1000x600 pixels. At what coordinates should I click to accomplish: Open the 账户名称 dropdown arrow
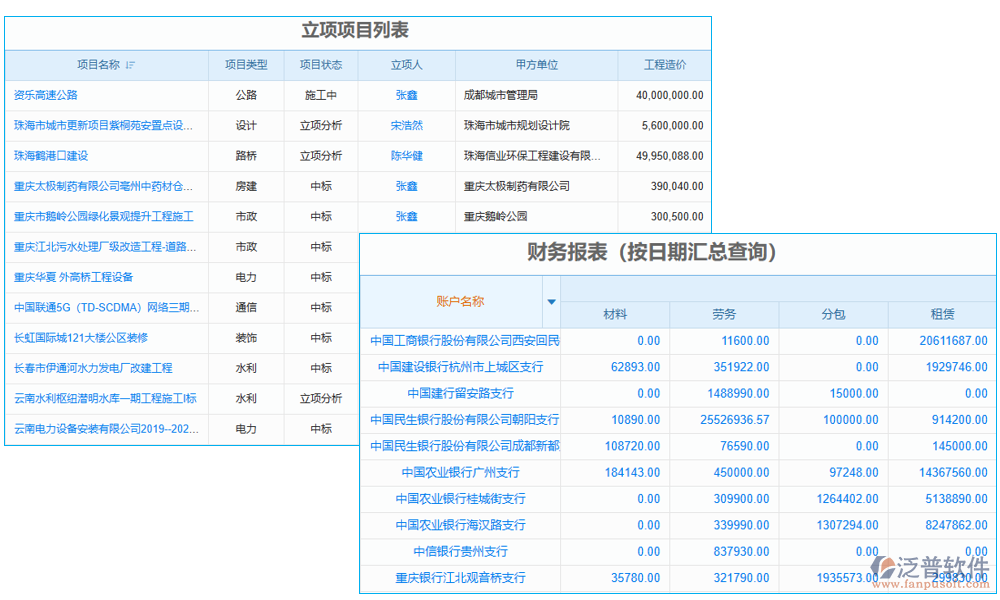[x=551, y=302]
